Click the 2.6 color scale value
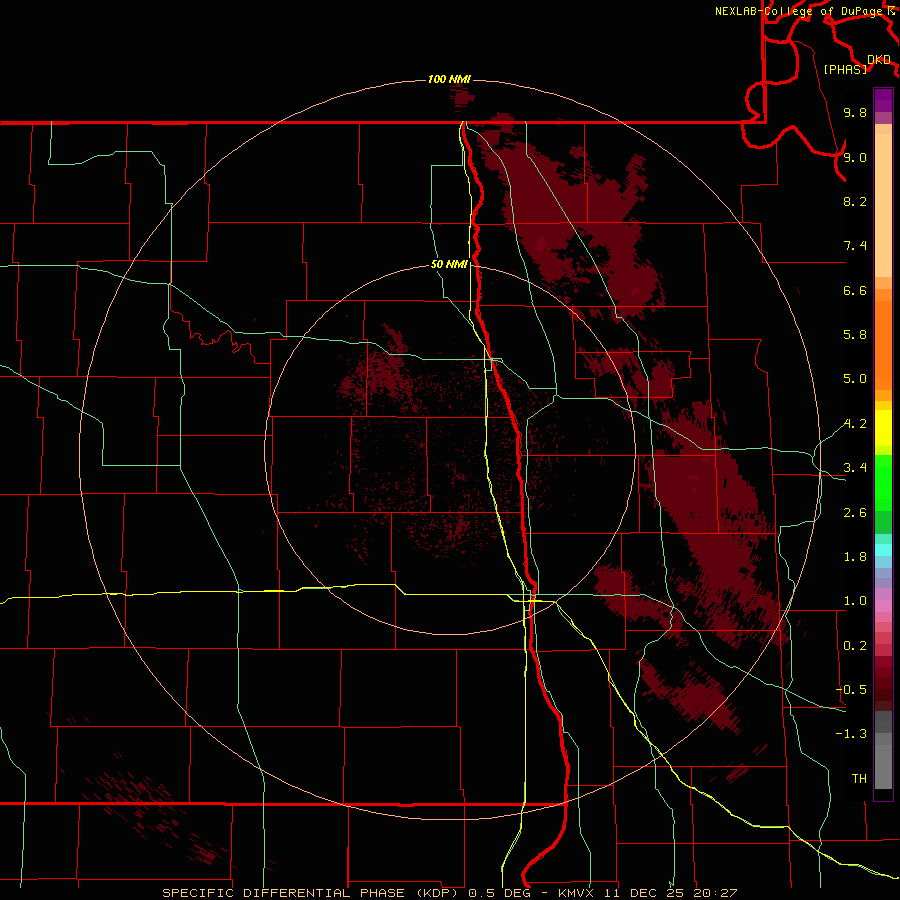This screenshot has height=900, width=900. pos(855,513)
